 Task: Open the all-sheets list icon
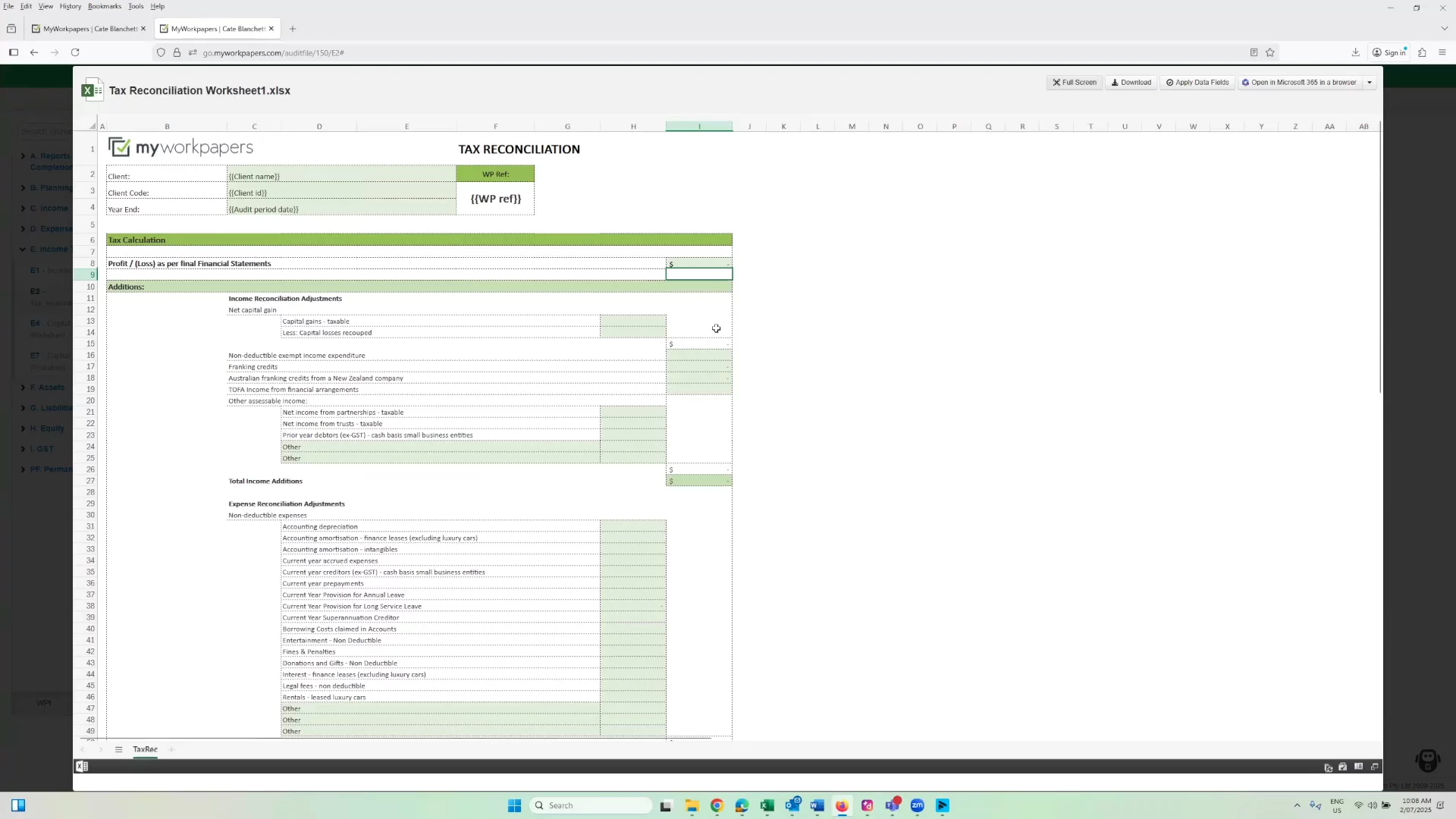click(118, 749)
